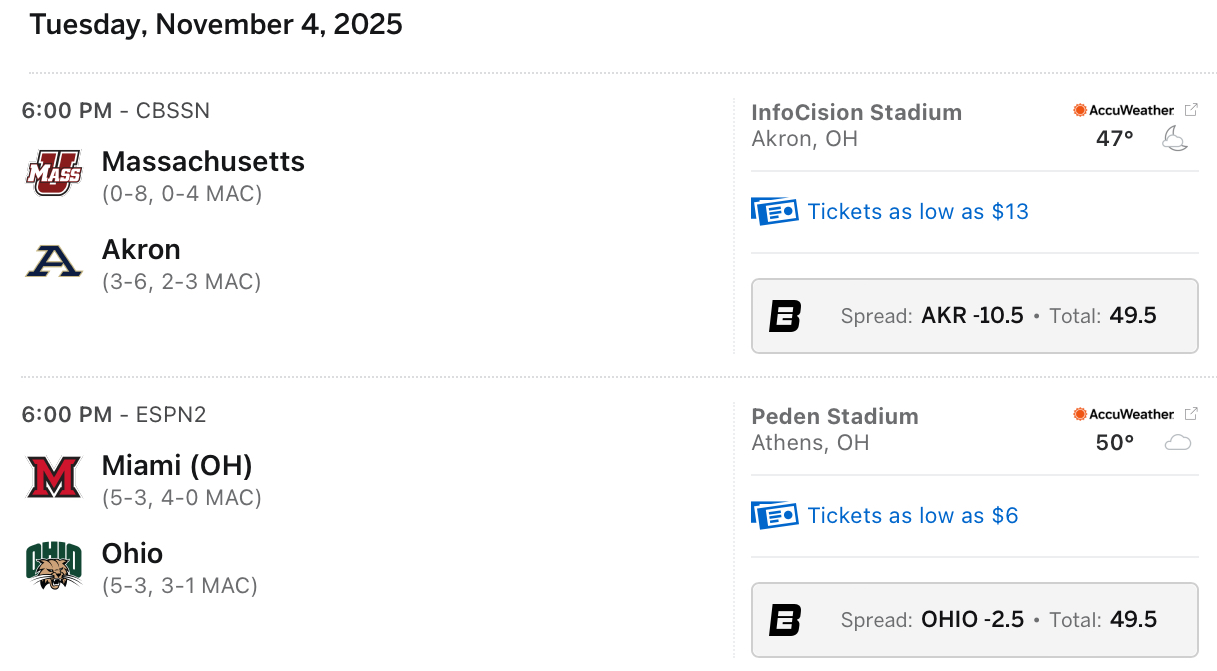Open the Miami (OH) team page
Image resolution: width=1217 pixels, height=671 pixels.
point(177,465)
